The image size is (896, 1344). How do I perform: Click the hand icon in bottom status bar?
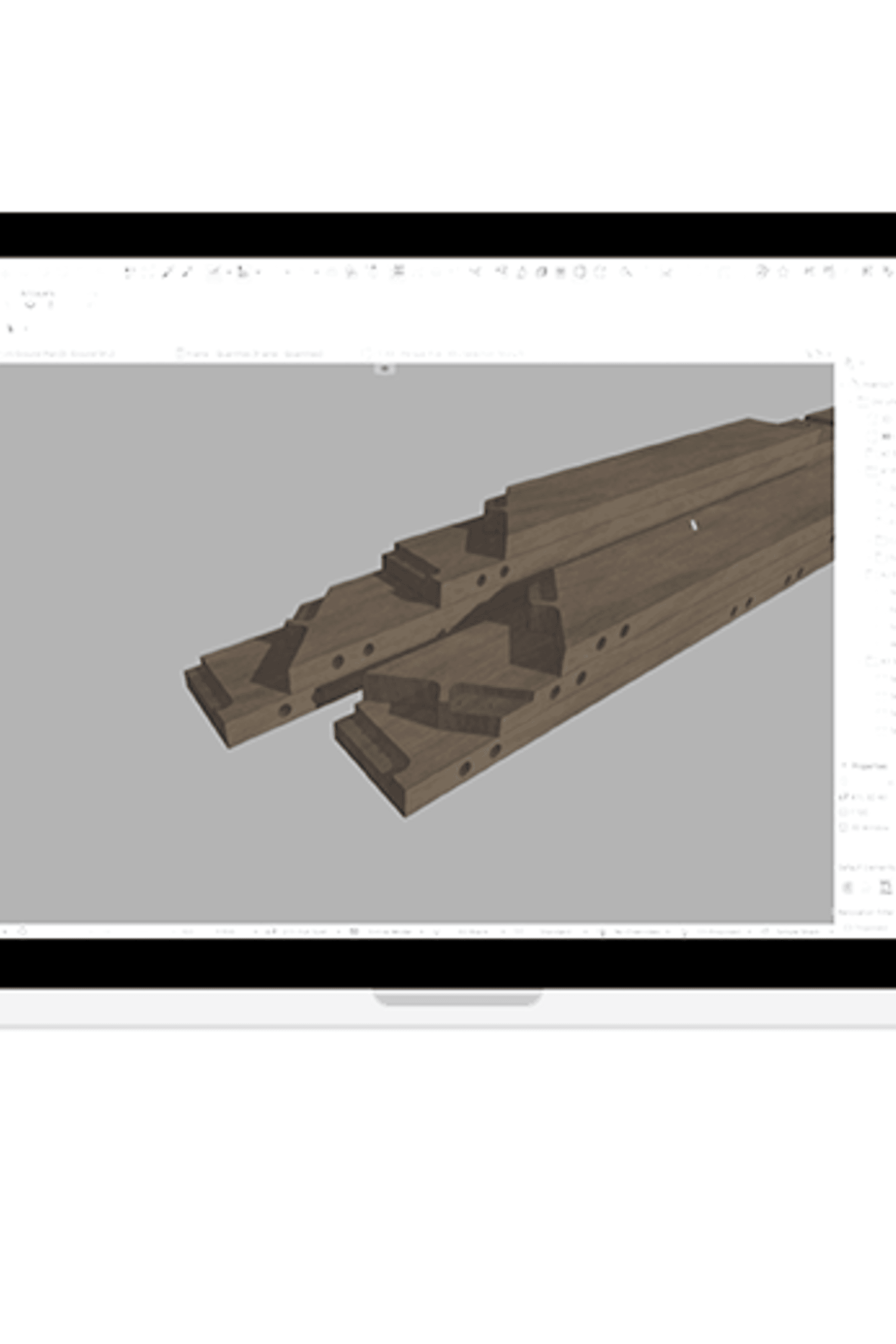click(x=22, y=931)
